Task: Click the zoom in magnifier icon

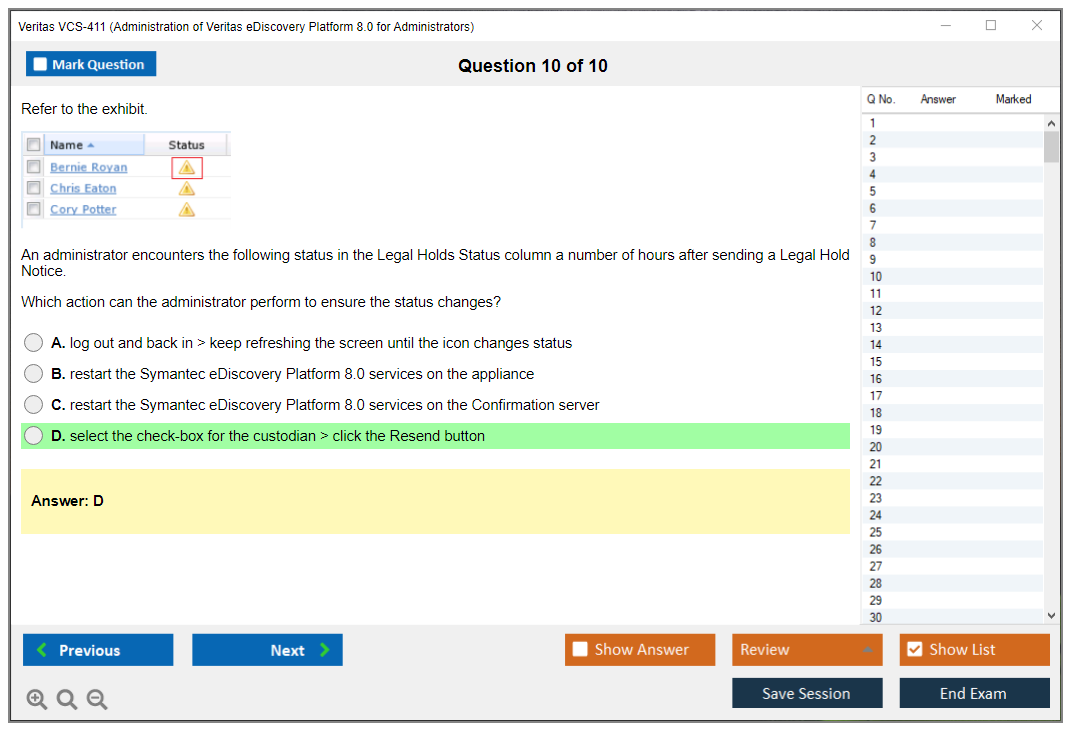Action: pos(36,700)
